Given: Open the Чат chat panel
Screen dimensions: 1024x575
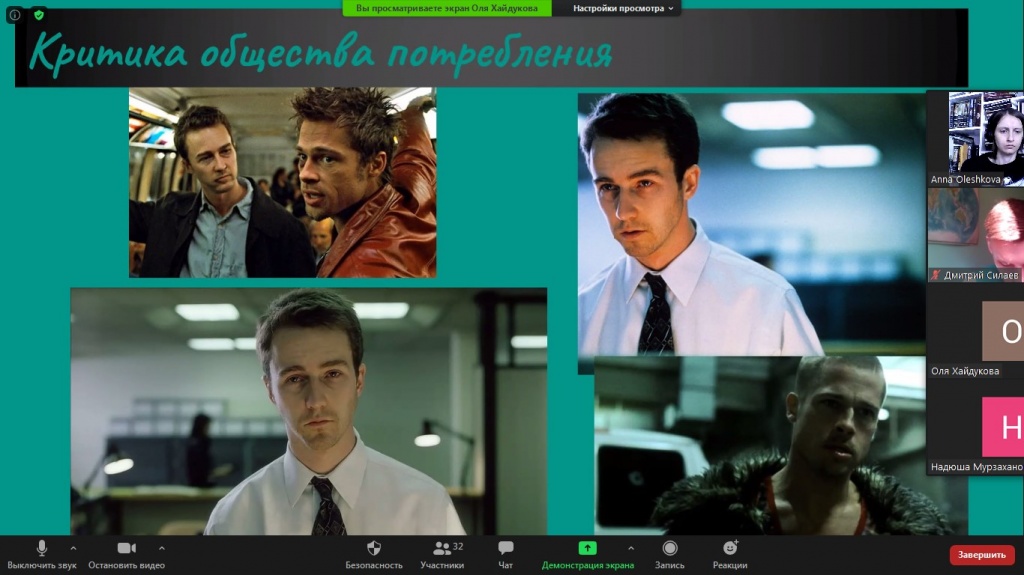Looking at the screenshot, I should tap(506, 549).
